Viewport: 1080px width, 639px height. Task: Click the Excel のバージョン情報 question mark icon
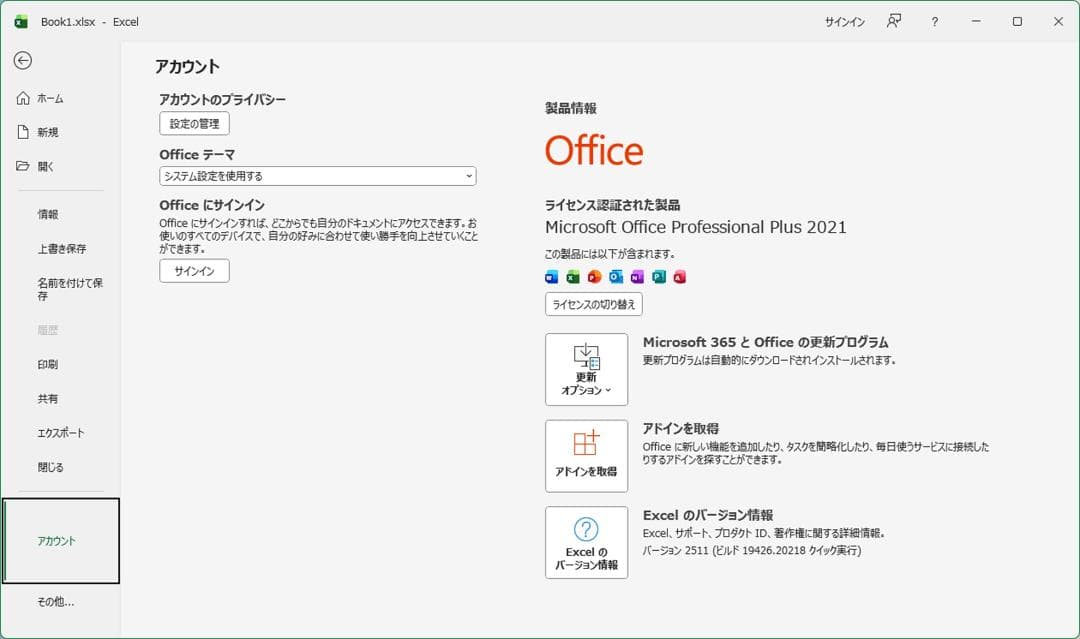point(586,530)
